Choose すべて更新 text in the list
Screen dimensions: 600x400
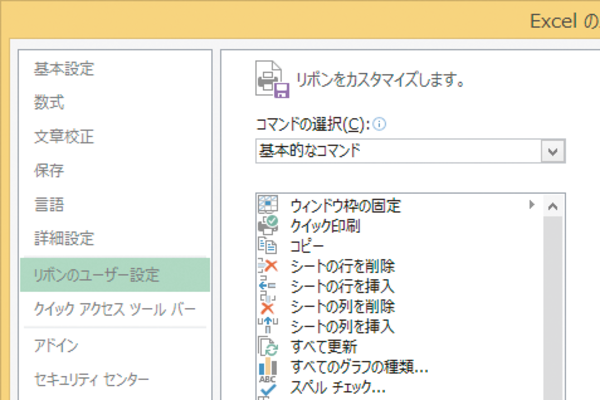(x=324, y=347)
